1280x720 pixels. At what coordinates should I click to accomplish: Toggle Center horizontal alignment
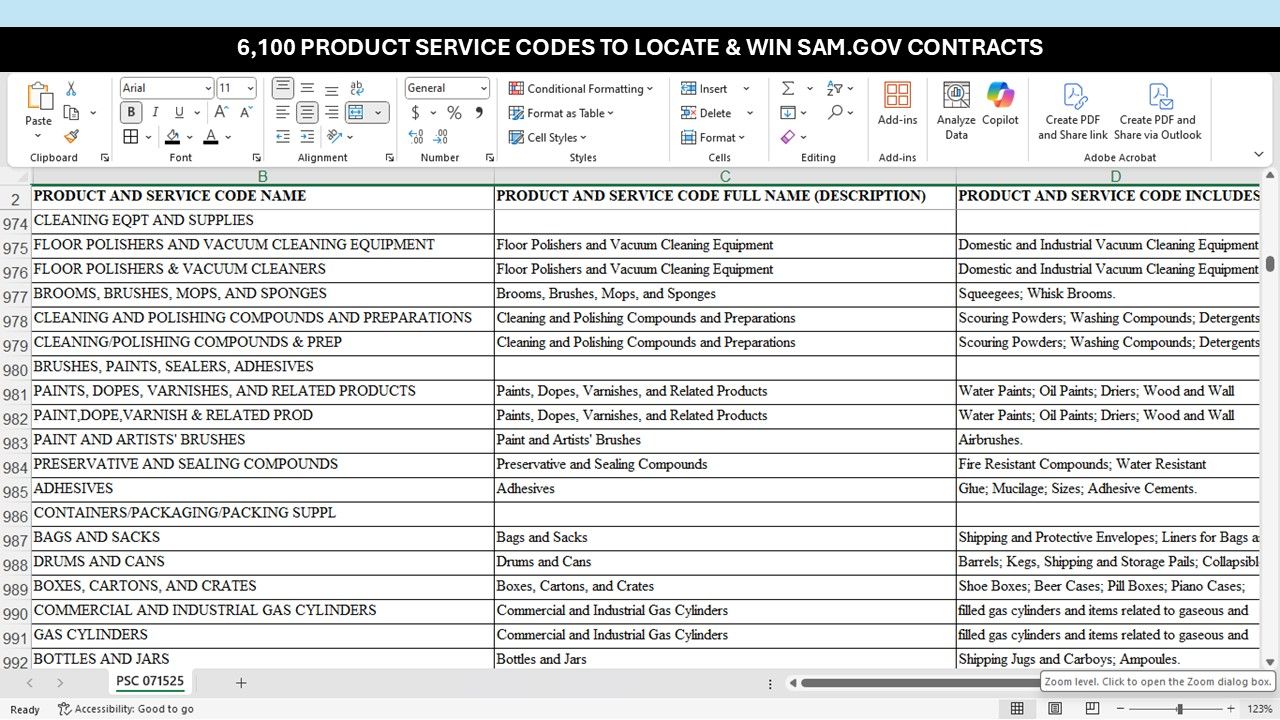(307, 113)
